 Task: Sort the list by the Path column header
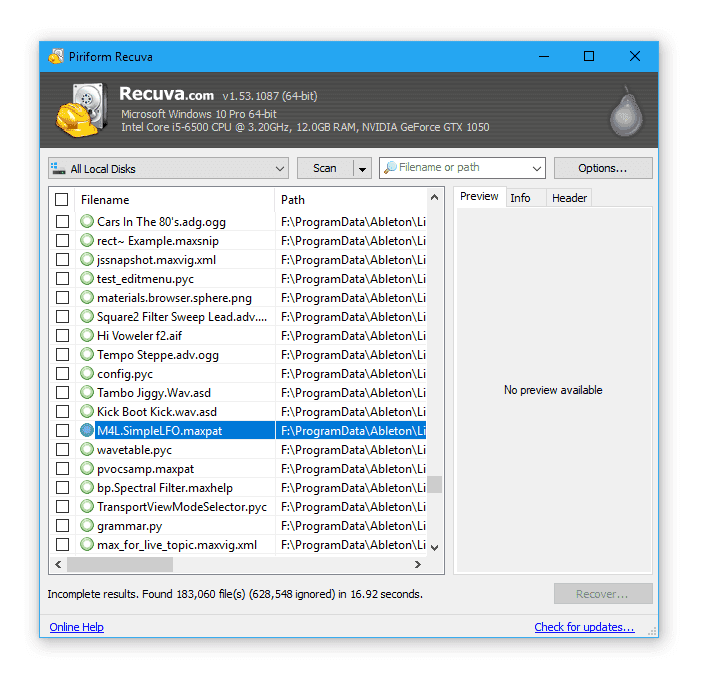(x=351, y=199)
